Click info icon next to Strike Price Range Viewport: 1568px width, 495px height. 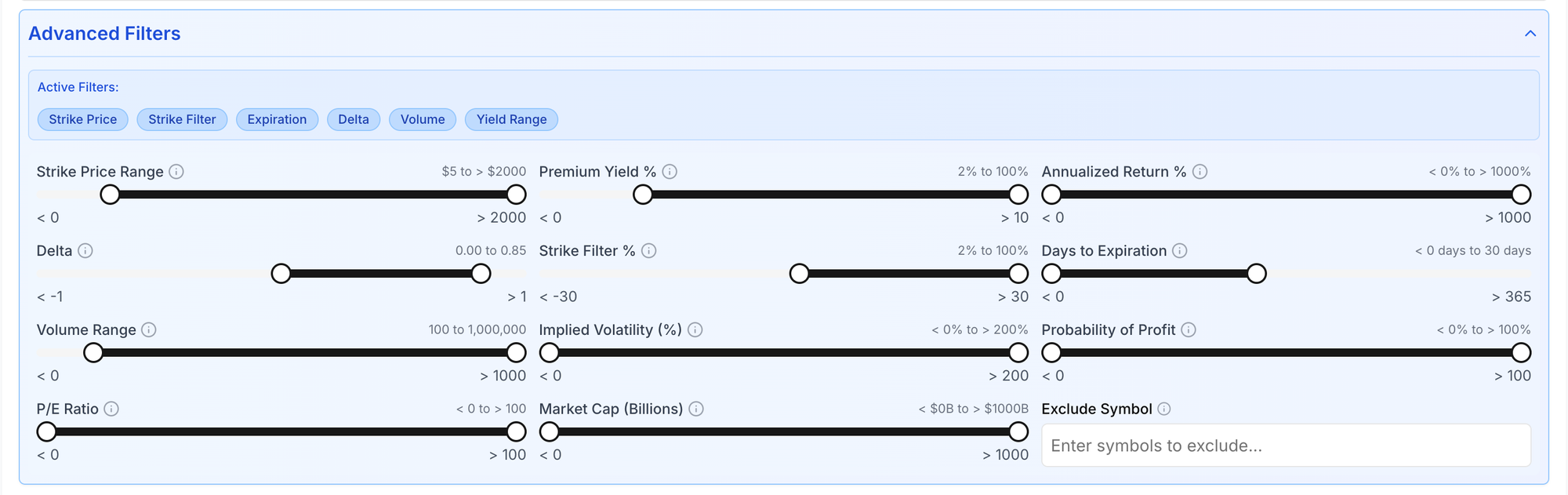click(x=176, y=172)
